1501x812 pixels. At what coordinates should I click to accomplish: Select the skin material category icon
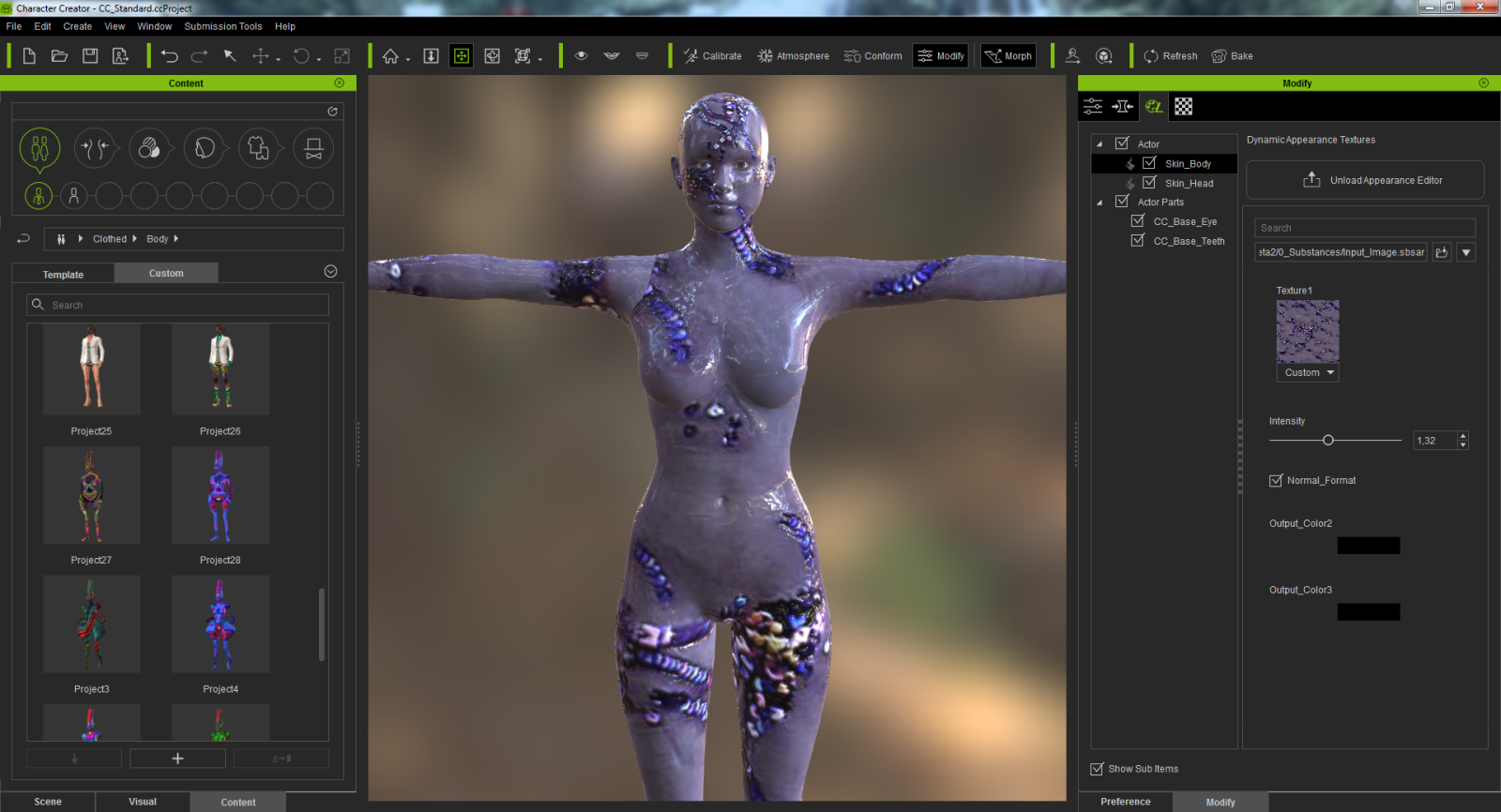pos(149,148)
